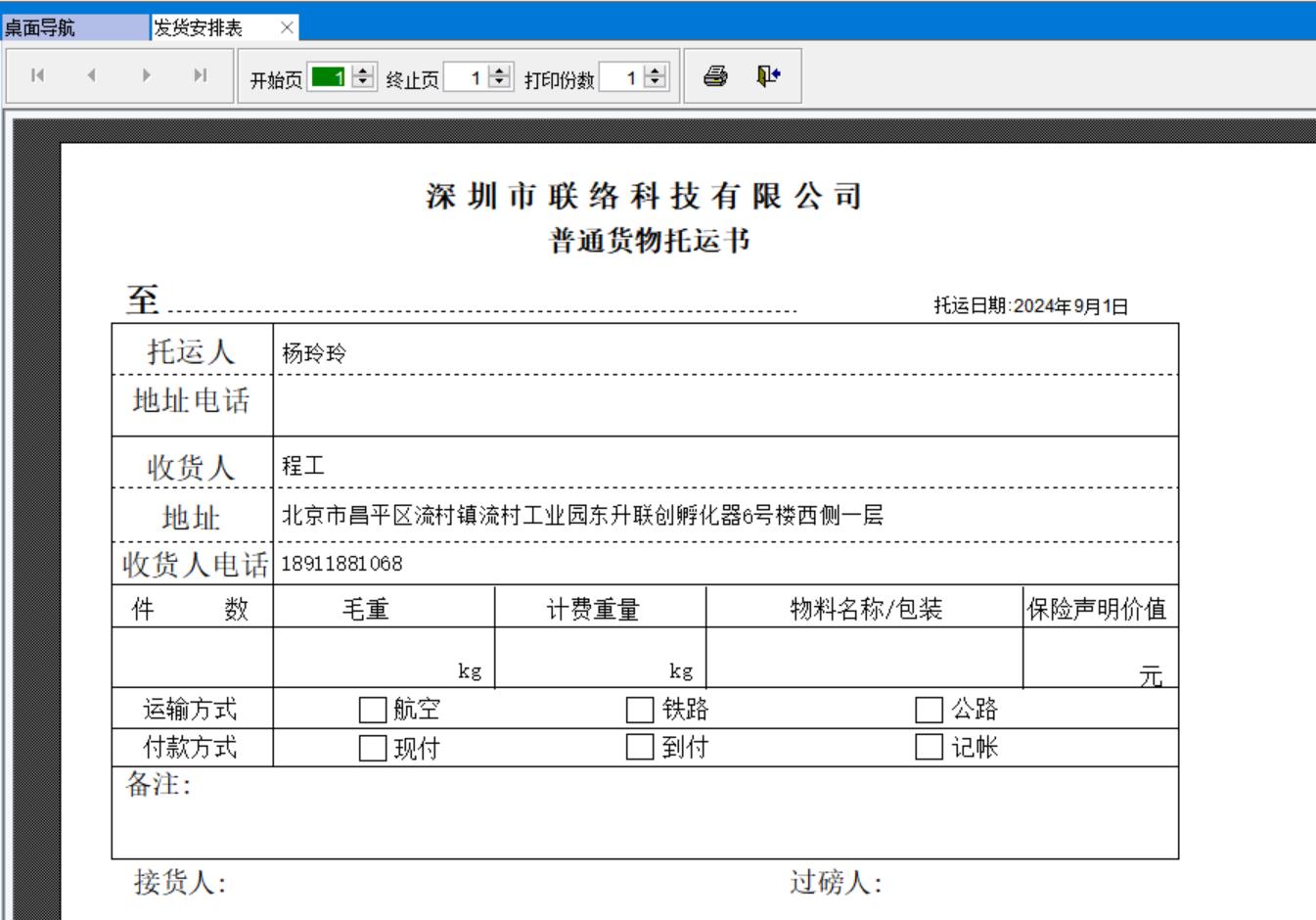The height and width of the screenshot is (920, 1316).
Task: Click the 打印份数 spinner arrows
Action: [656, 77]
